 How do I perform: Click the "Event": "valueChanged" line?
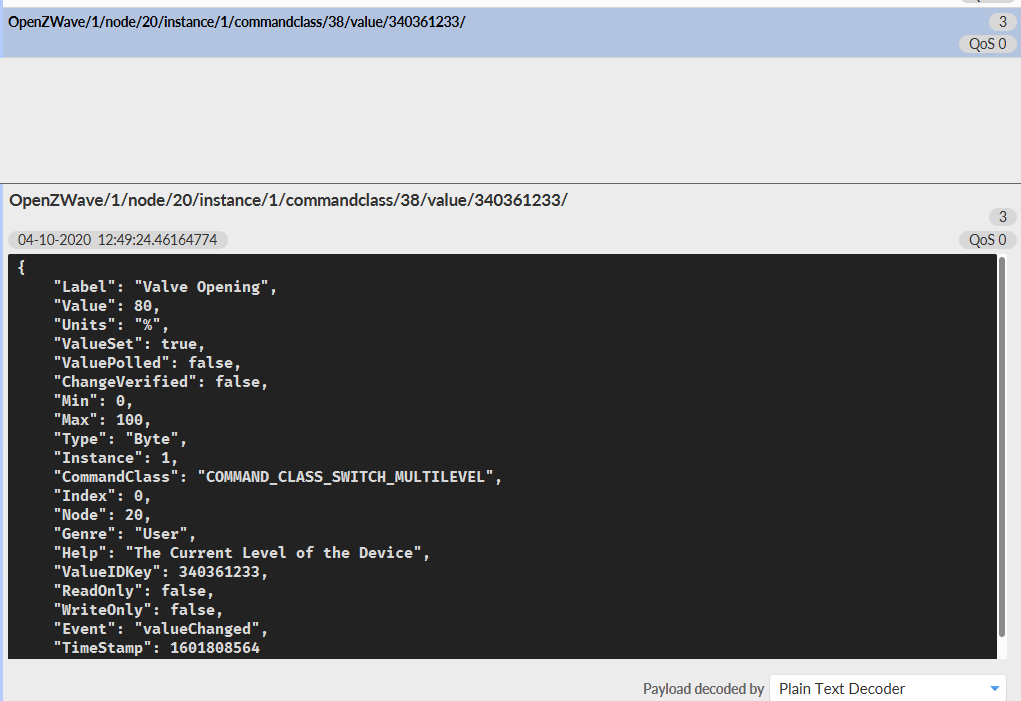[161, 629]
